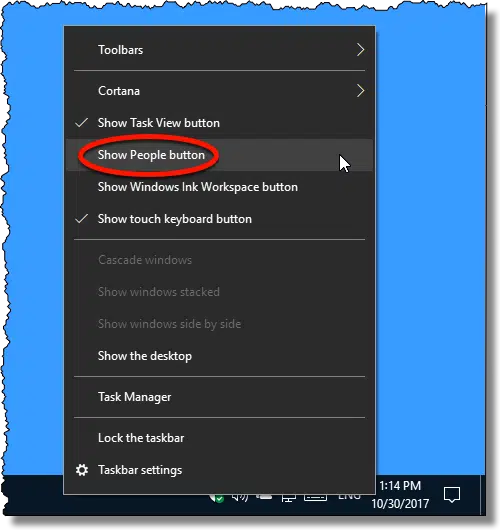This screenshot has width=500, height=530.
Task: Click the volume speaker tray icon
Action: [x=240, y=498]
